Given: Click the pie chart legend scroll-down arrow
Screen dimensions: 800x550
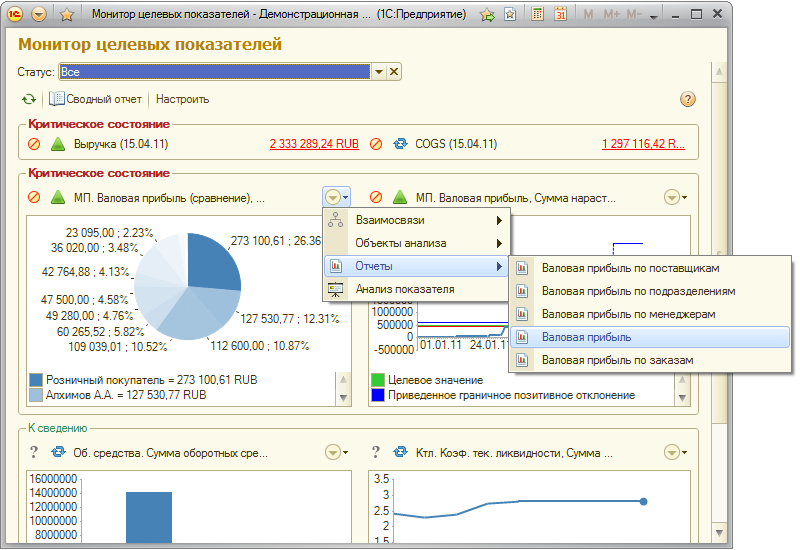Looking at the screenshot, I should pos(343,398).
